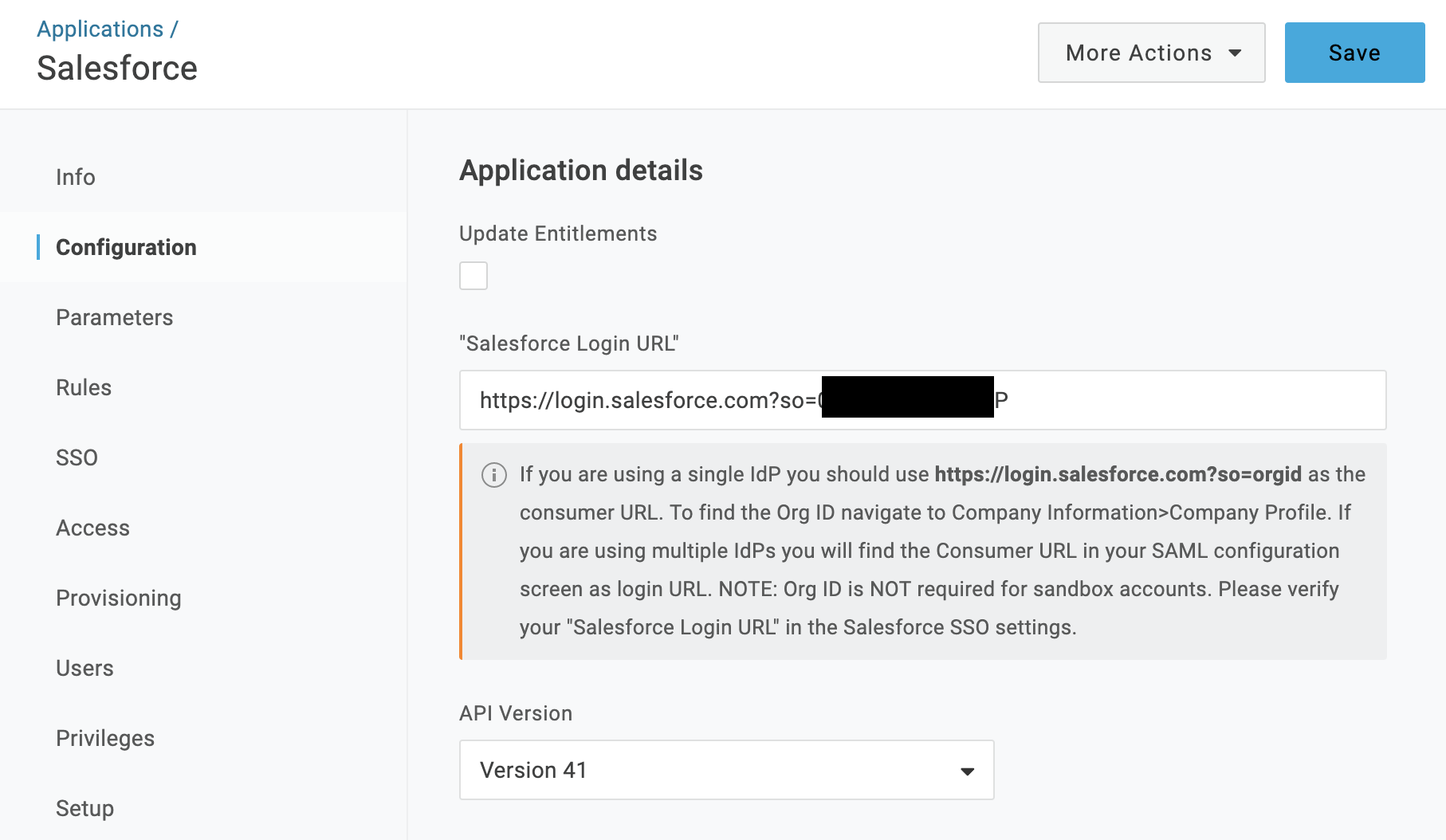Go to the Applications breadcrumb link
The height and width of the screenshot is (840, 1446).
(x=100, y=29)
